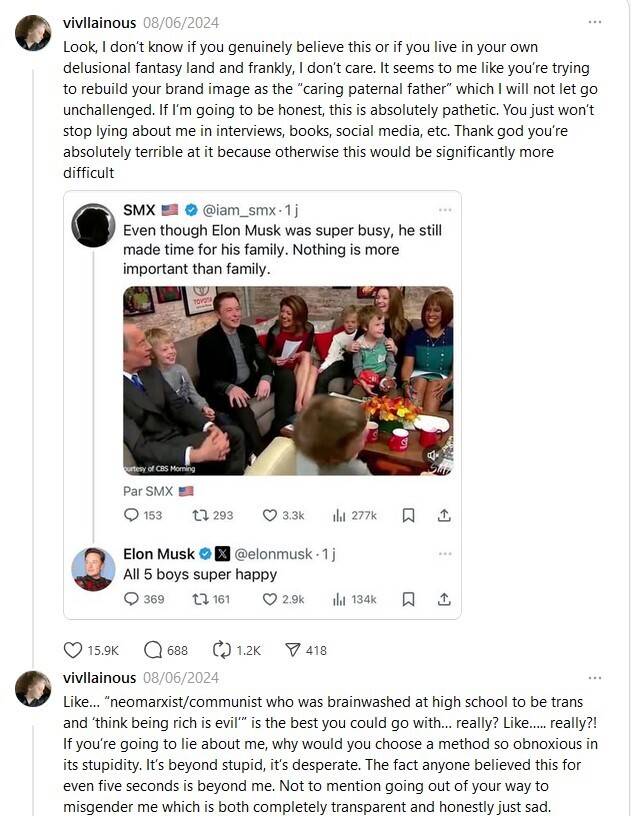Unmute the CBS Mornings video
This screenshot has height=816, width=631.
click(x=433, y=456)
